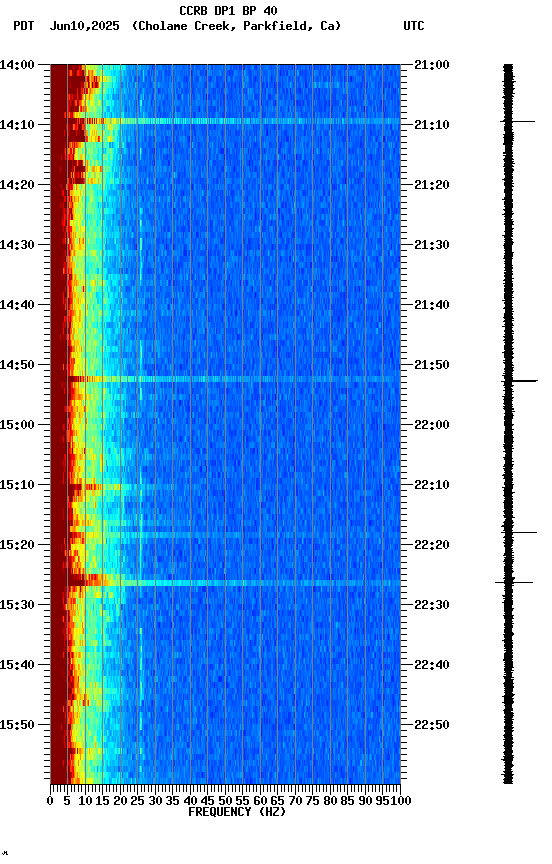Click the 15:50 PDT time label
Image resolution: width=552 pixels, height=864 pixels.
[17, 726]
